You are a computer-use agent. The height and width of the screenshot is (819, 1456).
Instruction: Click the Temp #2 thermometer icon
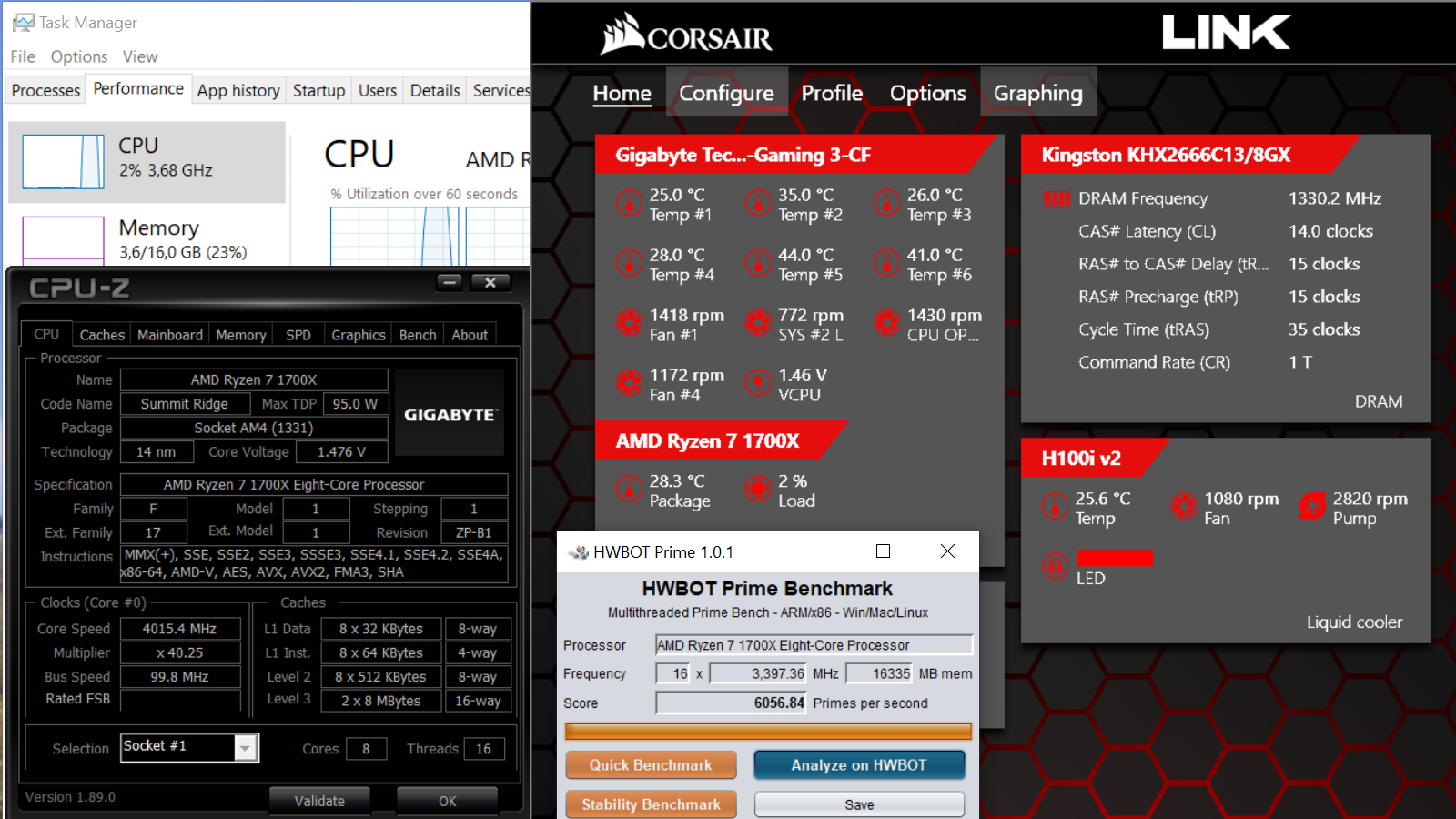click(758, 203)
